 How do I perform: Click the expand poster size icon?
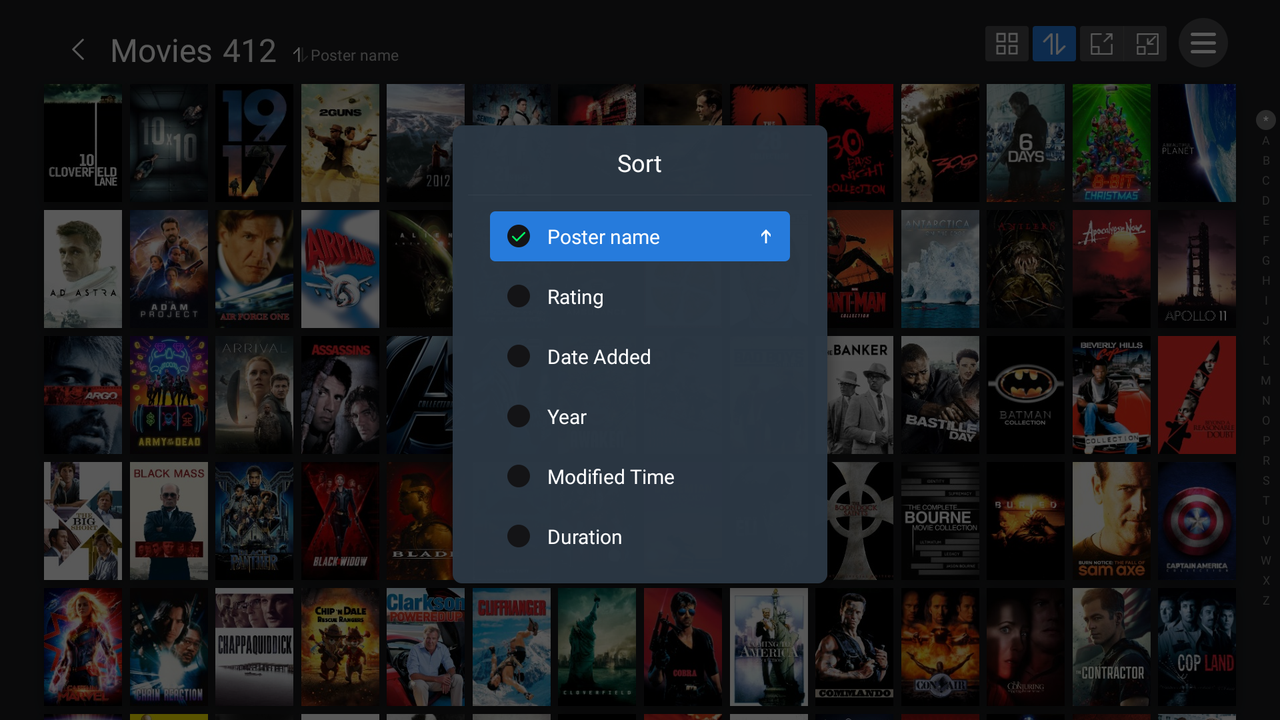pyautogui.click(x=1101, y=44)
